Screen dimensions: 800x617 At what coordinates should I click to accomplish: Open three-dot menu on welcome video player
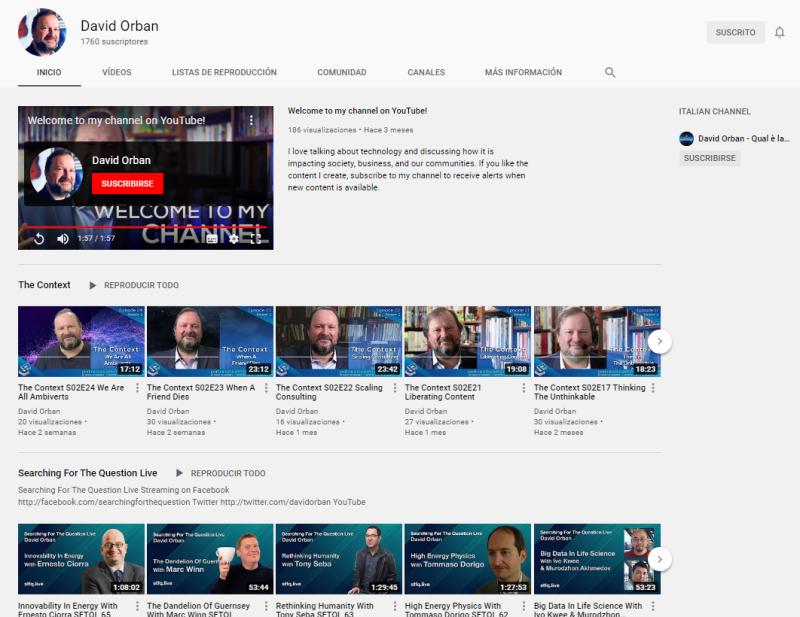click(x=251, y=120)
